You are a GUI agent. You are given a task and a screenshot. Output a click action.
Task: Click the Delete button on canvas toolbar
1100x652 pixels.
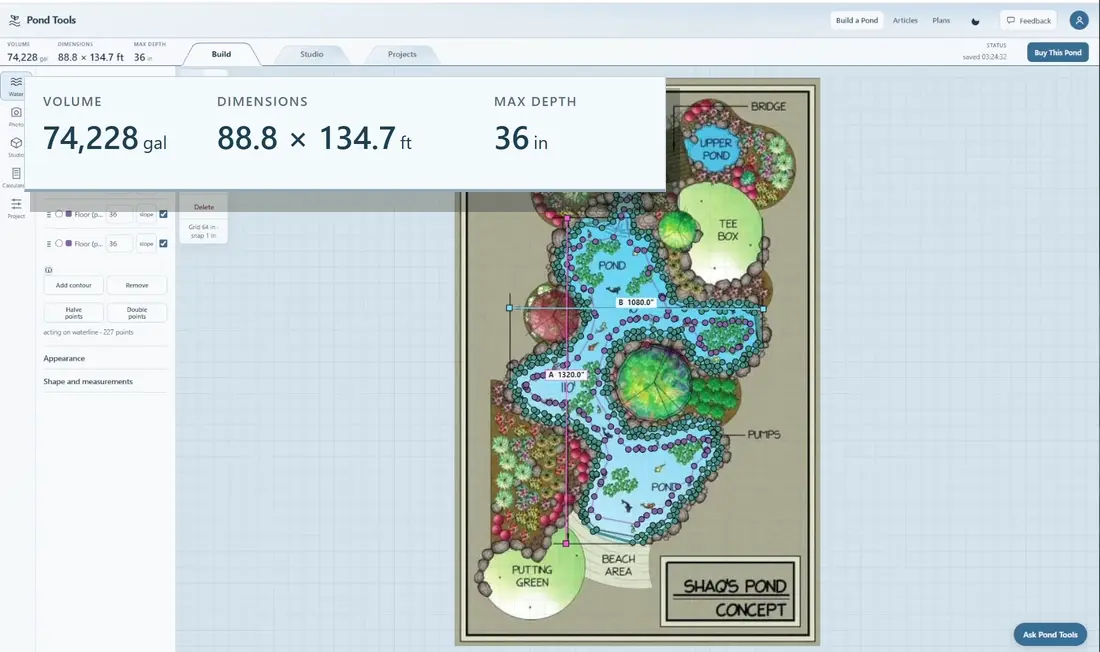(x=203, y=207)
